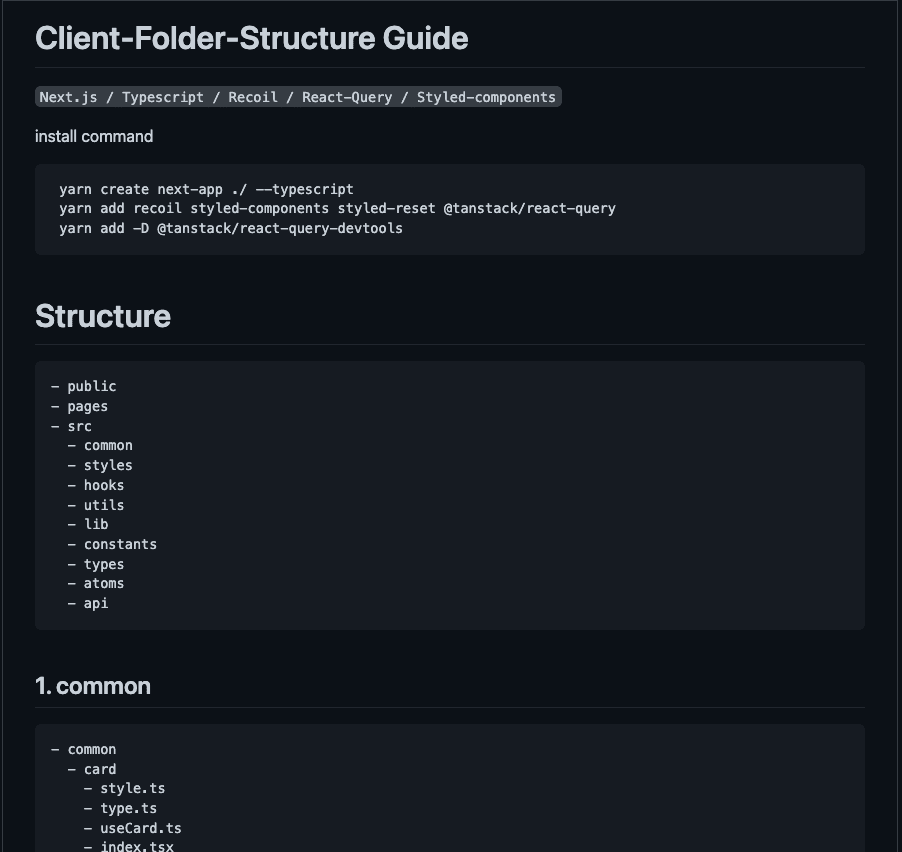Click the useCard.ts file entry
902x852 pixels.
coord(140,828)
